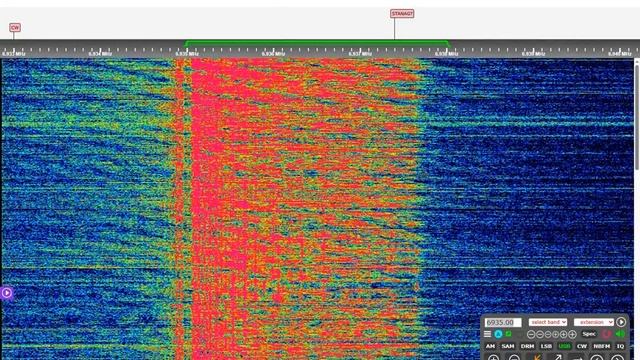Select USB demodulation mode
This screenshot has height=360, width=640.
tap(564, 346)
